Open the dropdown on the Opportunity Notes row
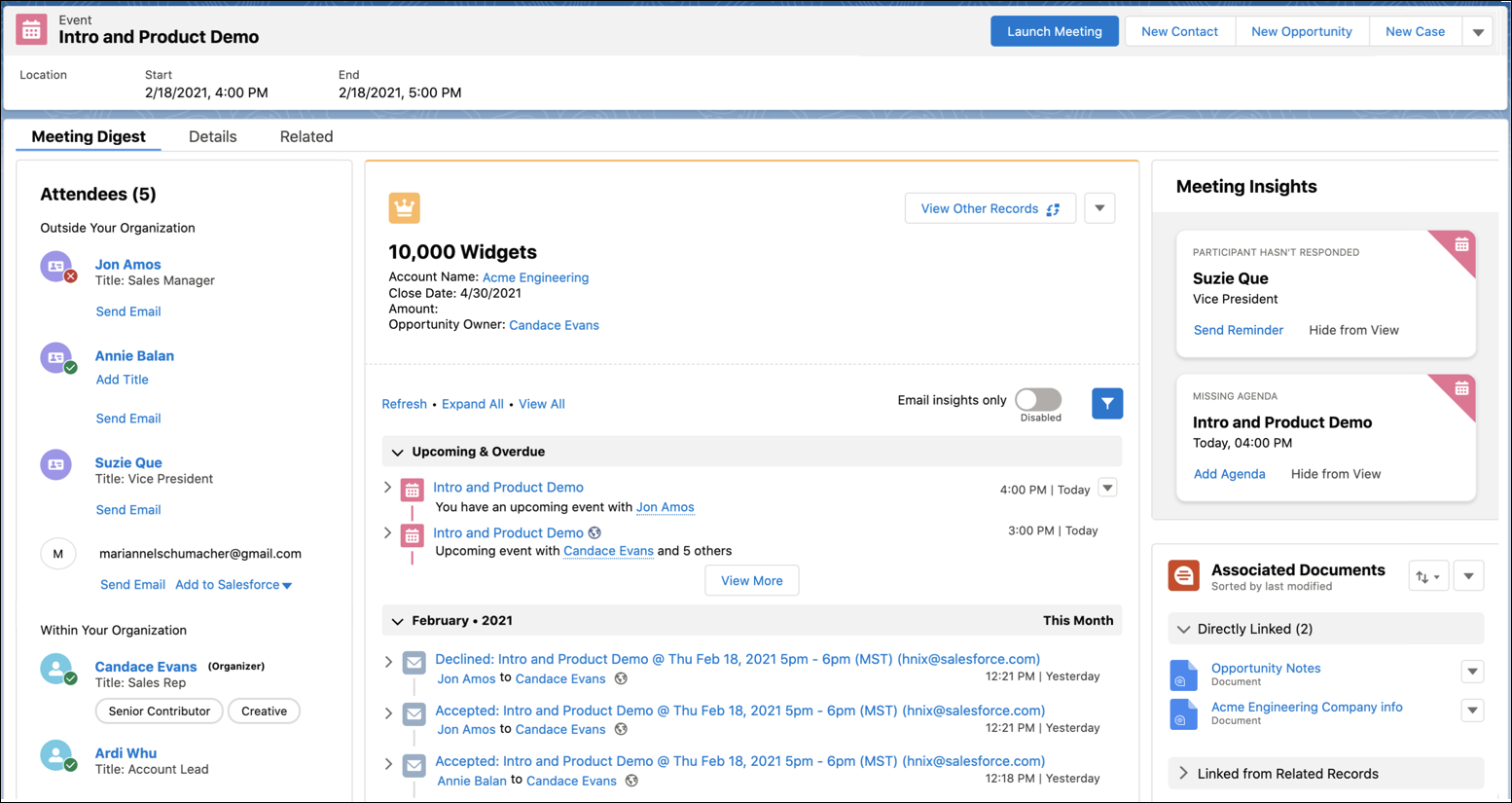Viewport: 1512px width, 803px height. pyautogui.click(x=1472, y=671)
